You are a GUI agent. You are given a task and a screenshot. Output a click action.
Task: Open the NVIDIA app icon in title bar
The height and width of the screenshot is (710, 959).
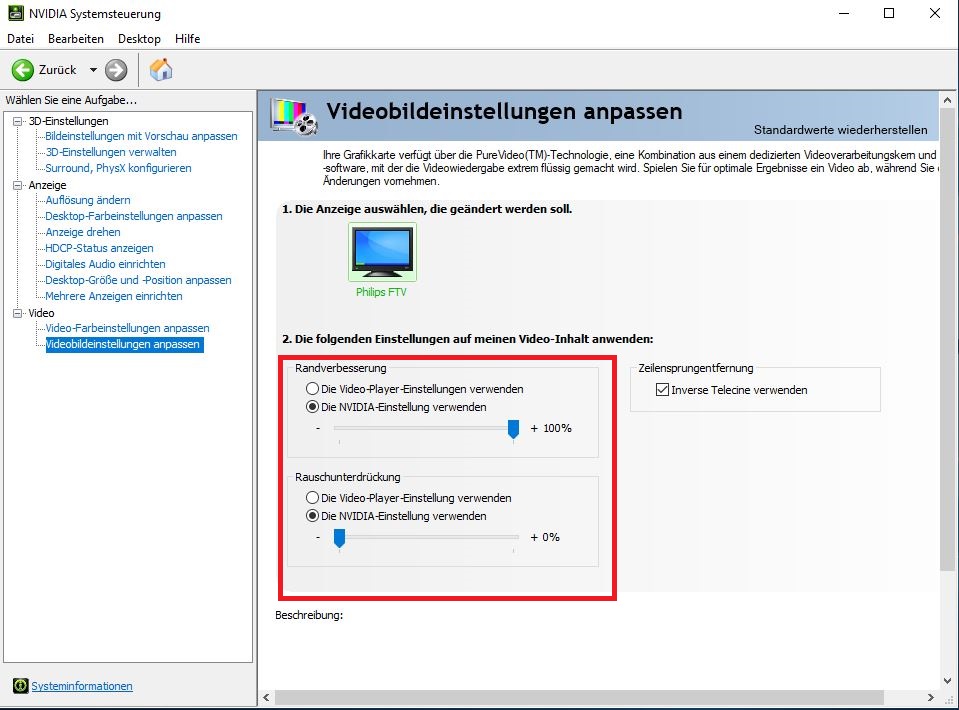click(15, 13)
